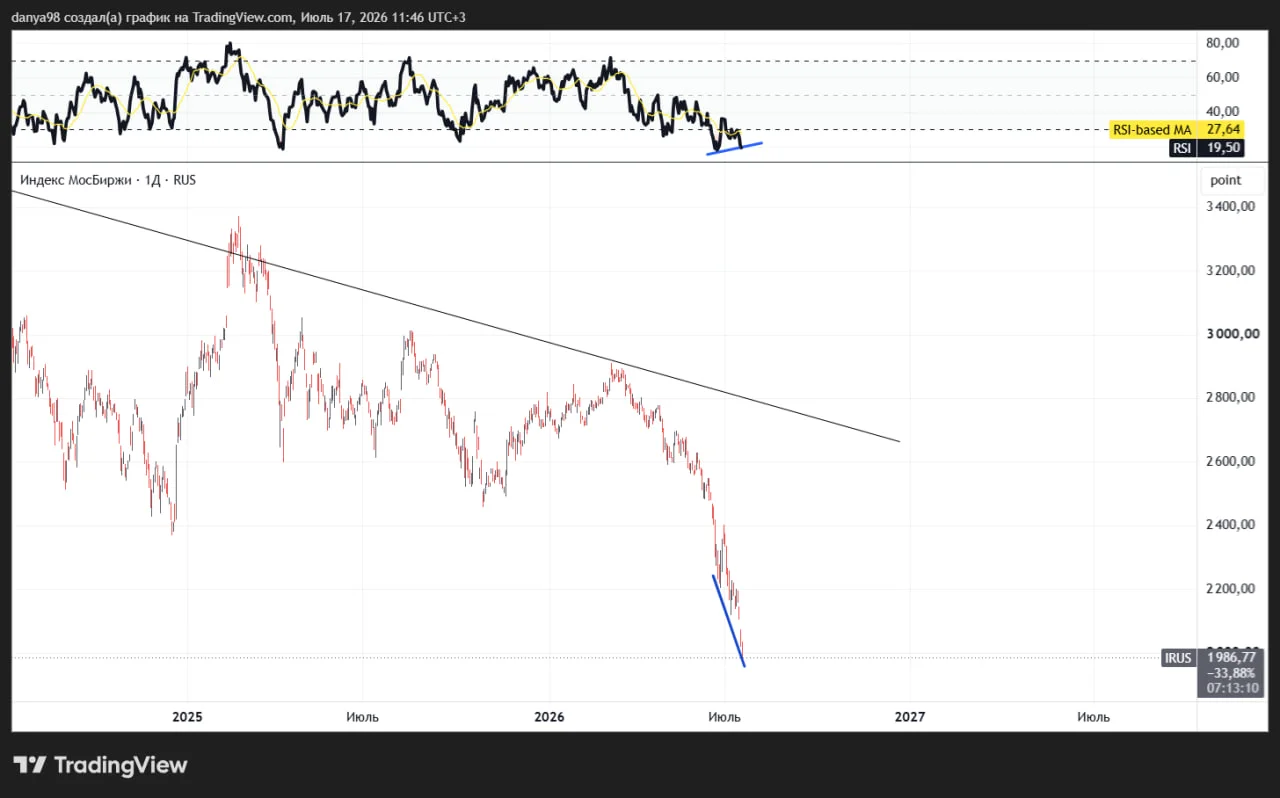The height and width of the screenshot is (798, 1280).
Task: Click the point unit label on price axis
Action: click(x=1225, y=180)
